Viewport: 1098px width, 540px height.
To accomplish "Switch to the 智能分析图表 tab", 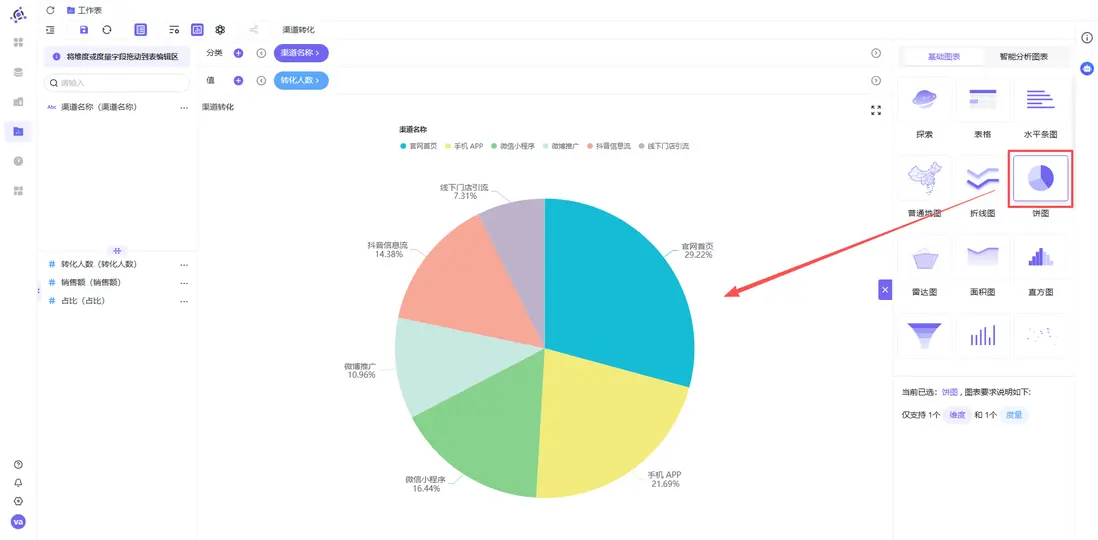I will (1024, 57).
